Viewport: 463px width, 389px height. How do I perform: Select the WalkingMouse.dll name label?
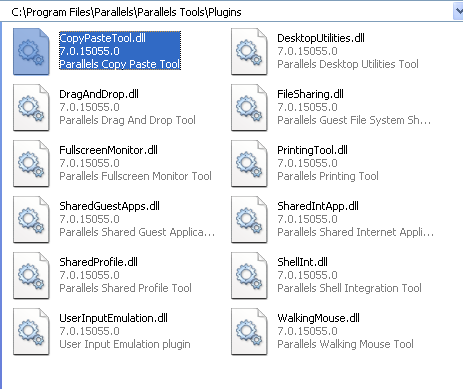(318, 318)
